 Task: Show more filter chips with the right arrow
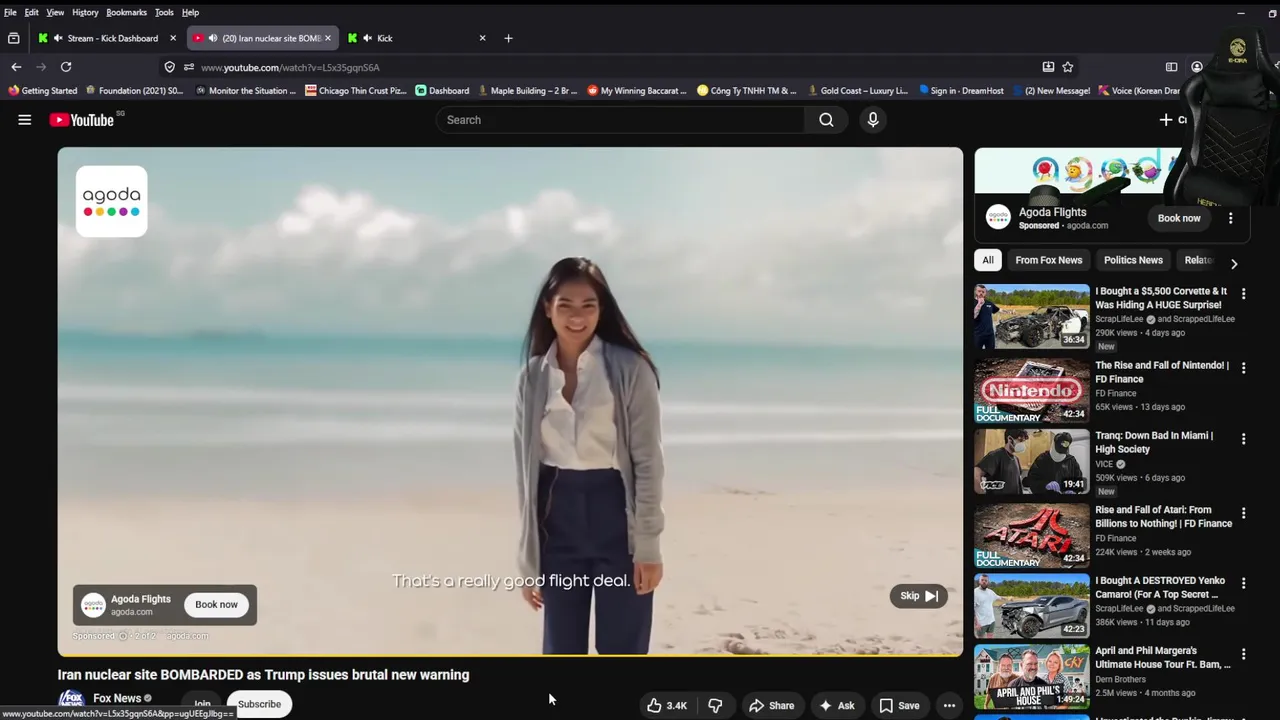click(x=1234, y=264)
